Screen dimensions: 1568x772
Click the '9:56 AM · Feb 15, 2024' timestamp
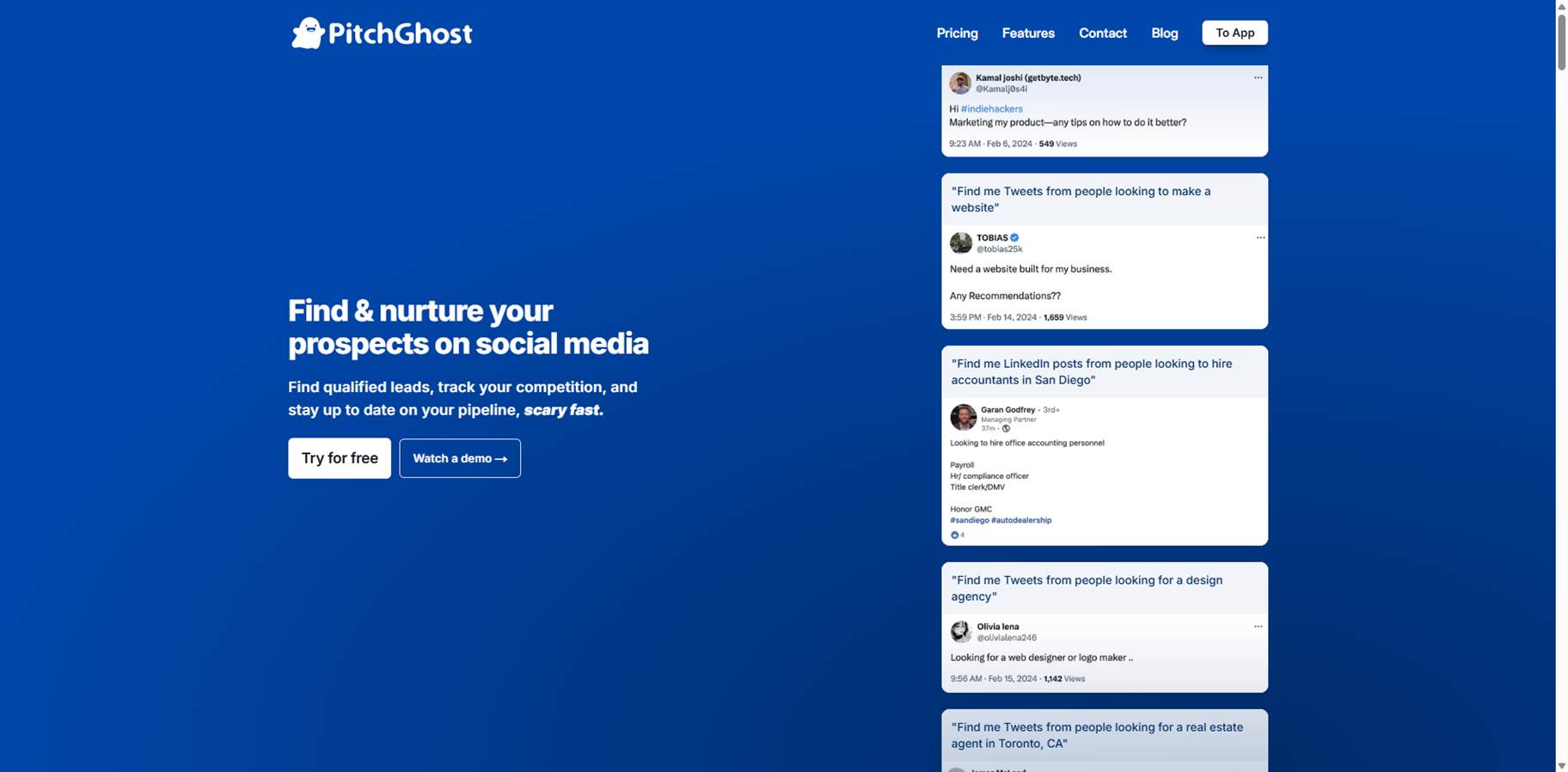994,679
